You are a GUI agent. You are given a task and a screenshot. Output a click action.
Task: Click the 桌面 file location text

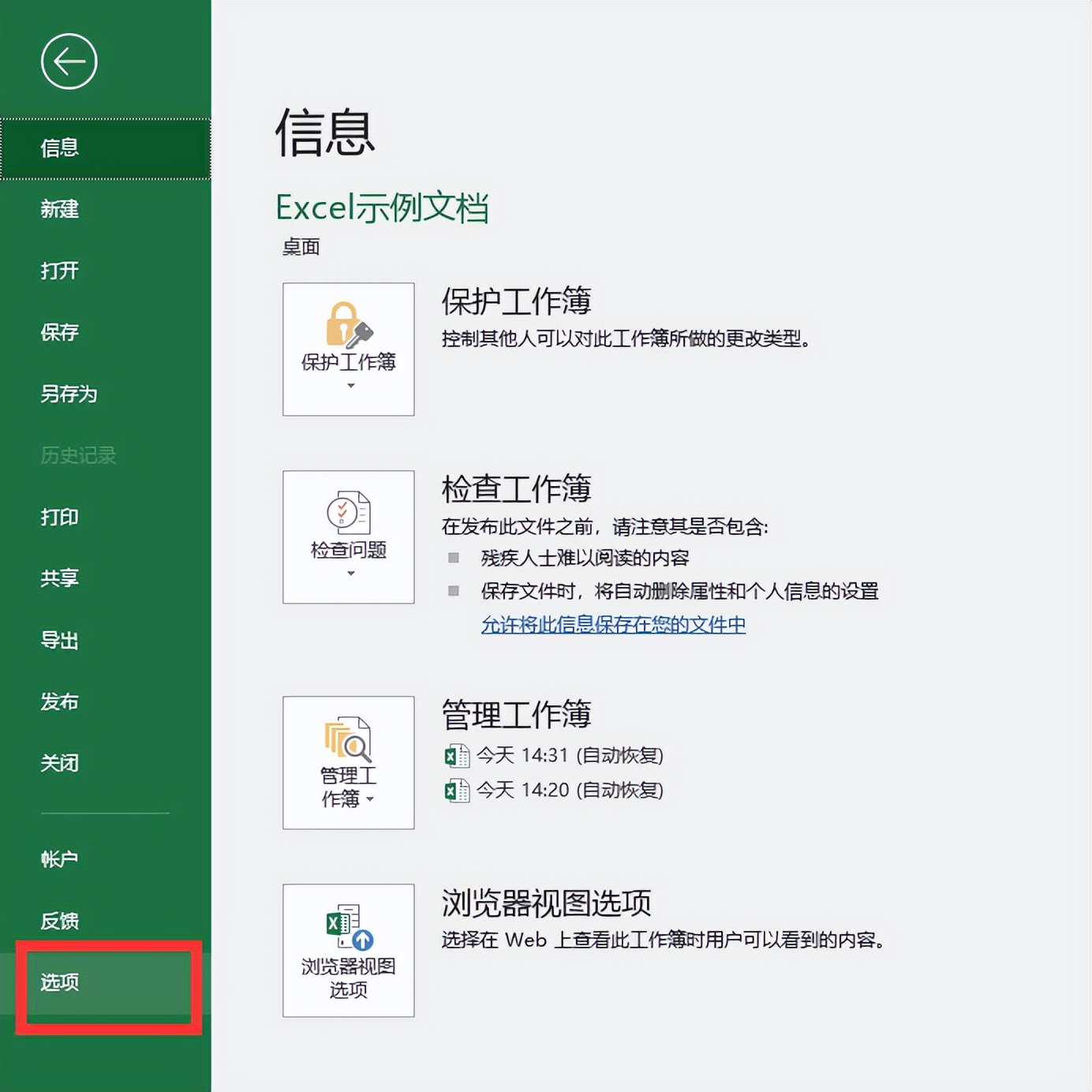point(301,248)
